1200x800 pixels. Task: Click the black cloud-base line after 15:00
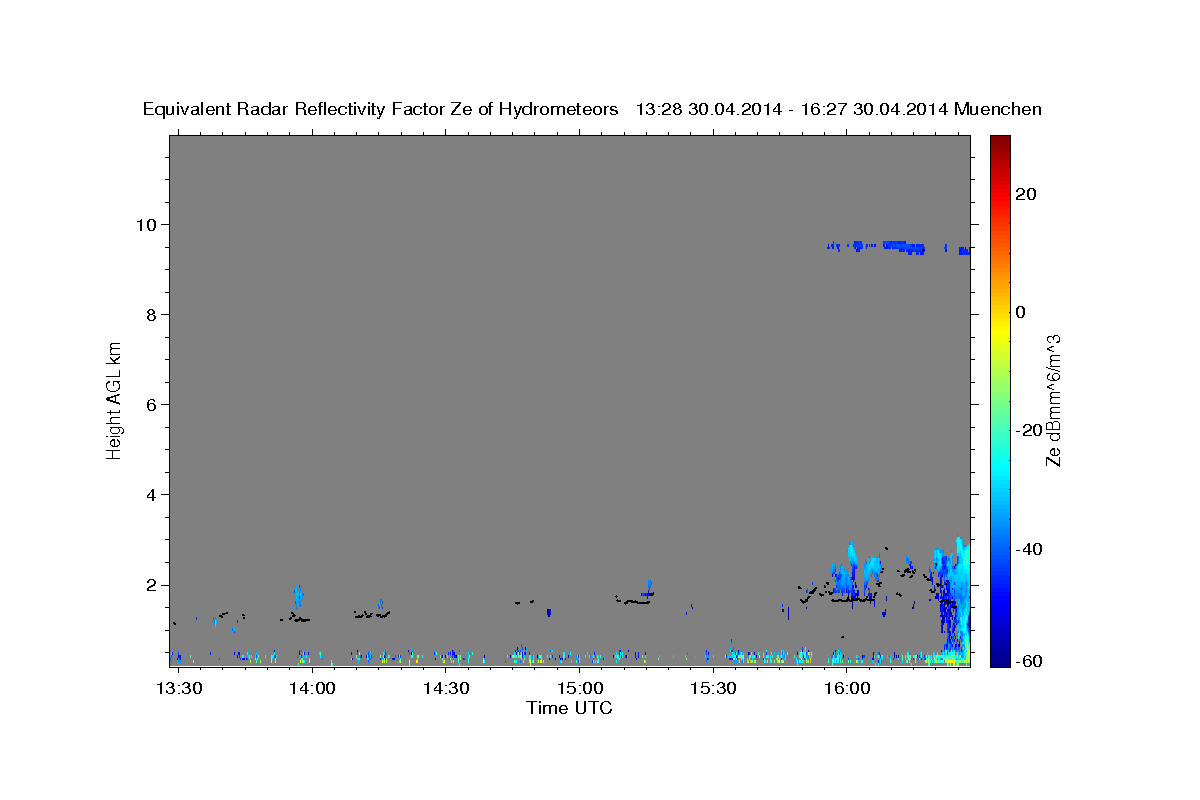click(633, 600)
